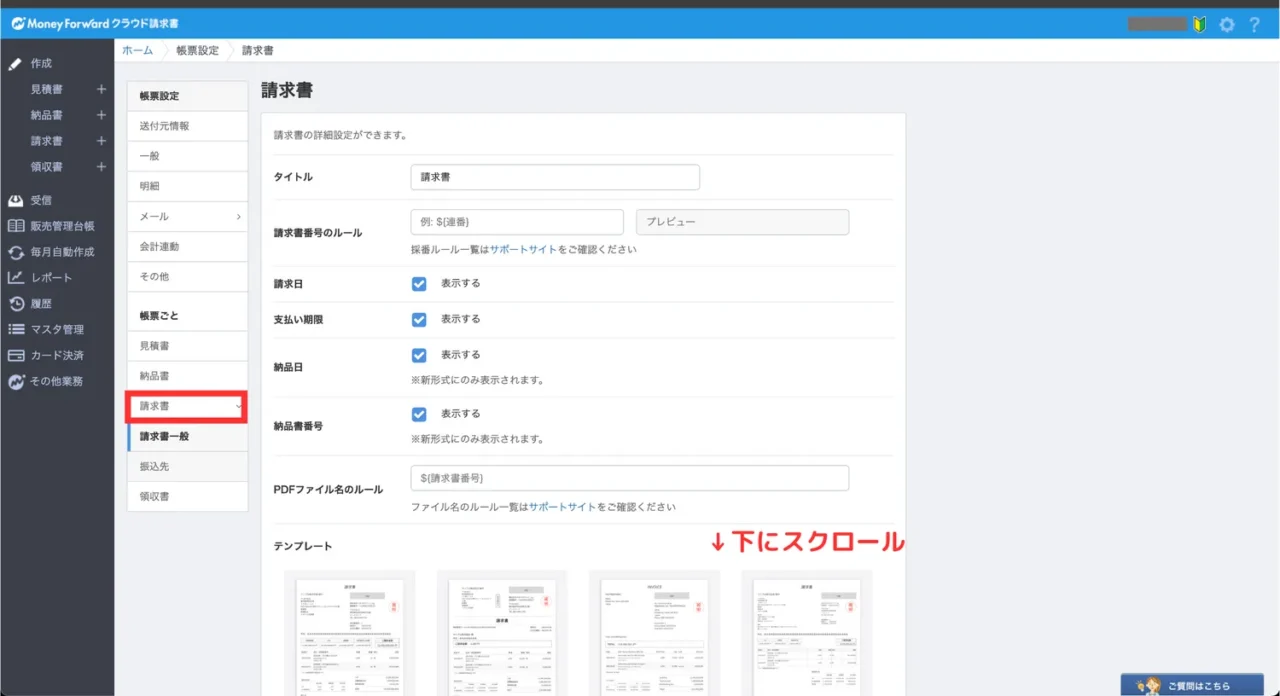Open 販売管理台帳 ledger icon in sidebar
Viewport: 1280px width, 696px height.
(x=16, y=226)
